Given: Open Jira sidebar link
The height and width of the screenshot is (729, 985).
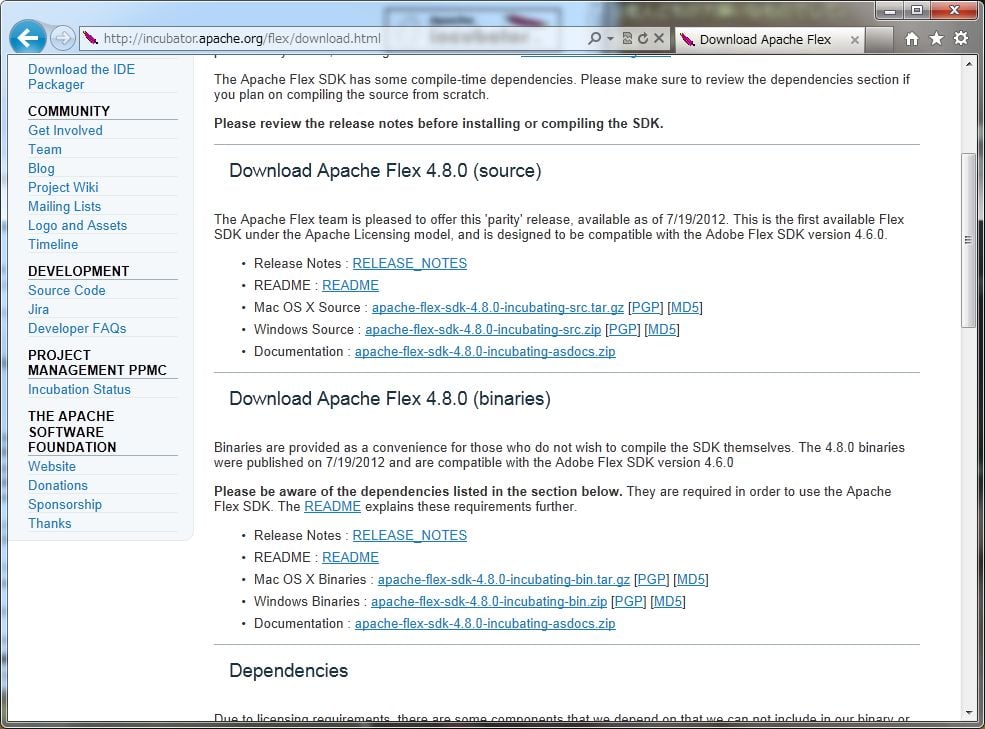Looking at the screenshot, I should coord(38,309).
